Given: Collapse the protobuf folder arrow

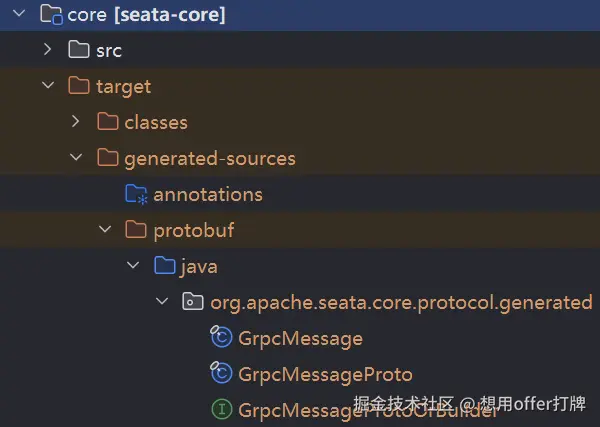Looking at the screenshot, I should [x=105, y=230].
